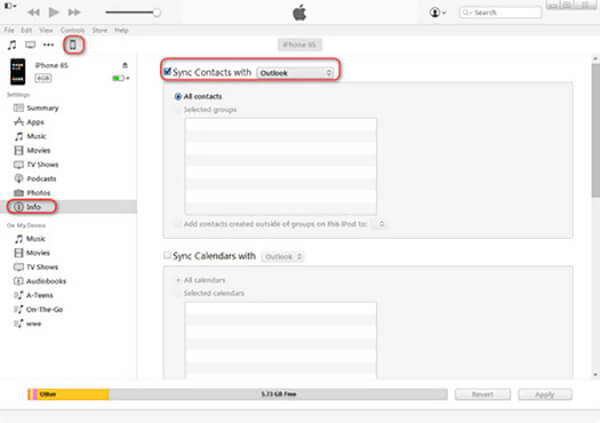Select Selected calendars radio button
Viewport: 600px width, 423px height.
coord(178,294)
